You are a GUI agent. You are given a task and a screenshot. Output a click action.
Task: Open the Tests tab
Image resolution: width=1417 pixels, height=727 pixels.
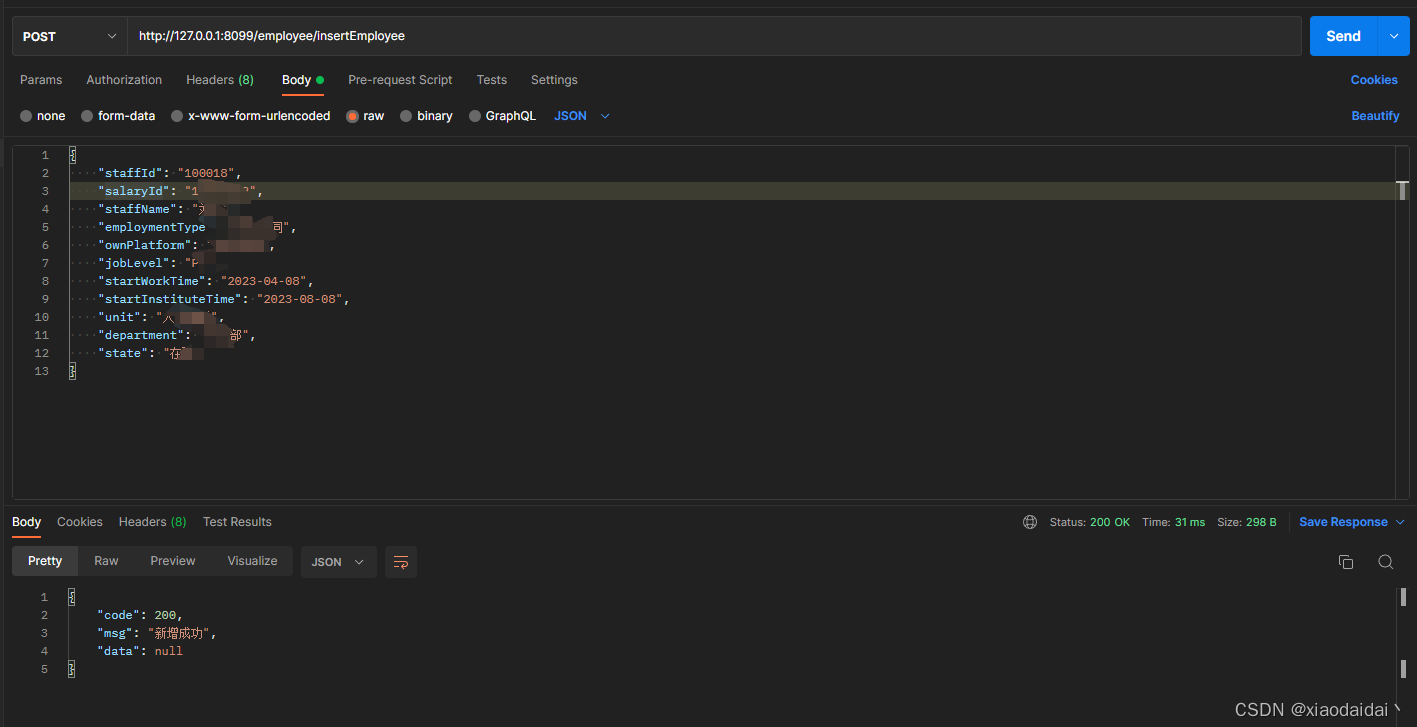tap(492, 80)
